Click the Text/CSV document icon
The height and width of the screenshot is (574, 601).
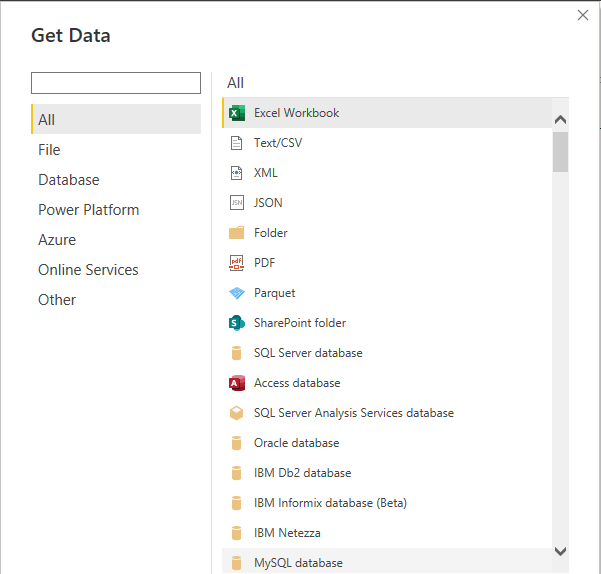coord(236,143)
